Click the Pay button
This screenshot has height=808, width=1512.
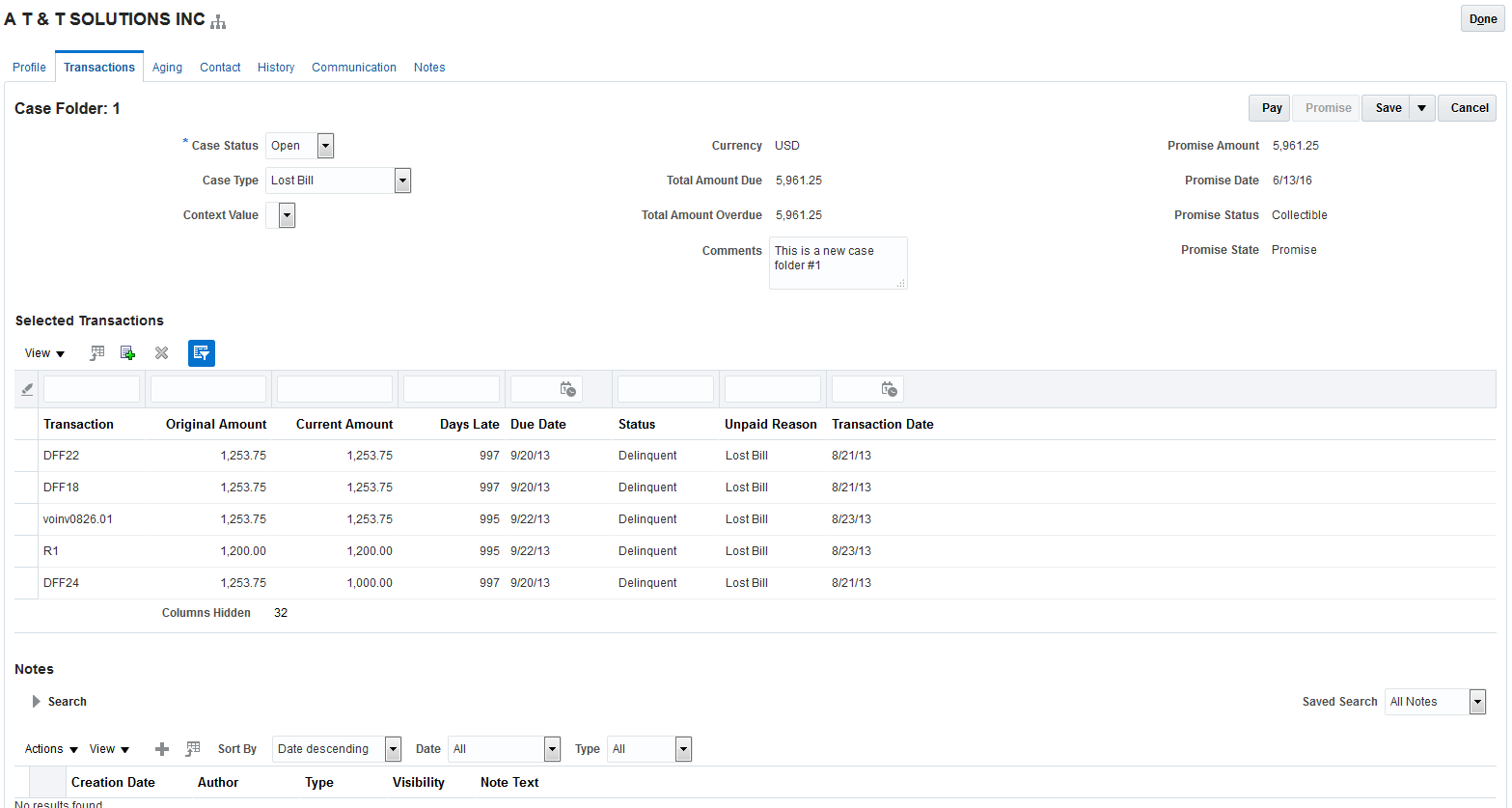coord(1272,108)
